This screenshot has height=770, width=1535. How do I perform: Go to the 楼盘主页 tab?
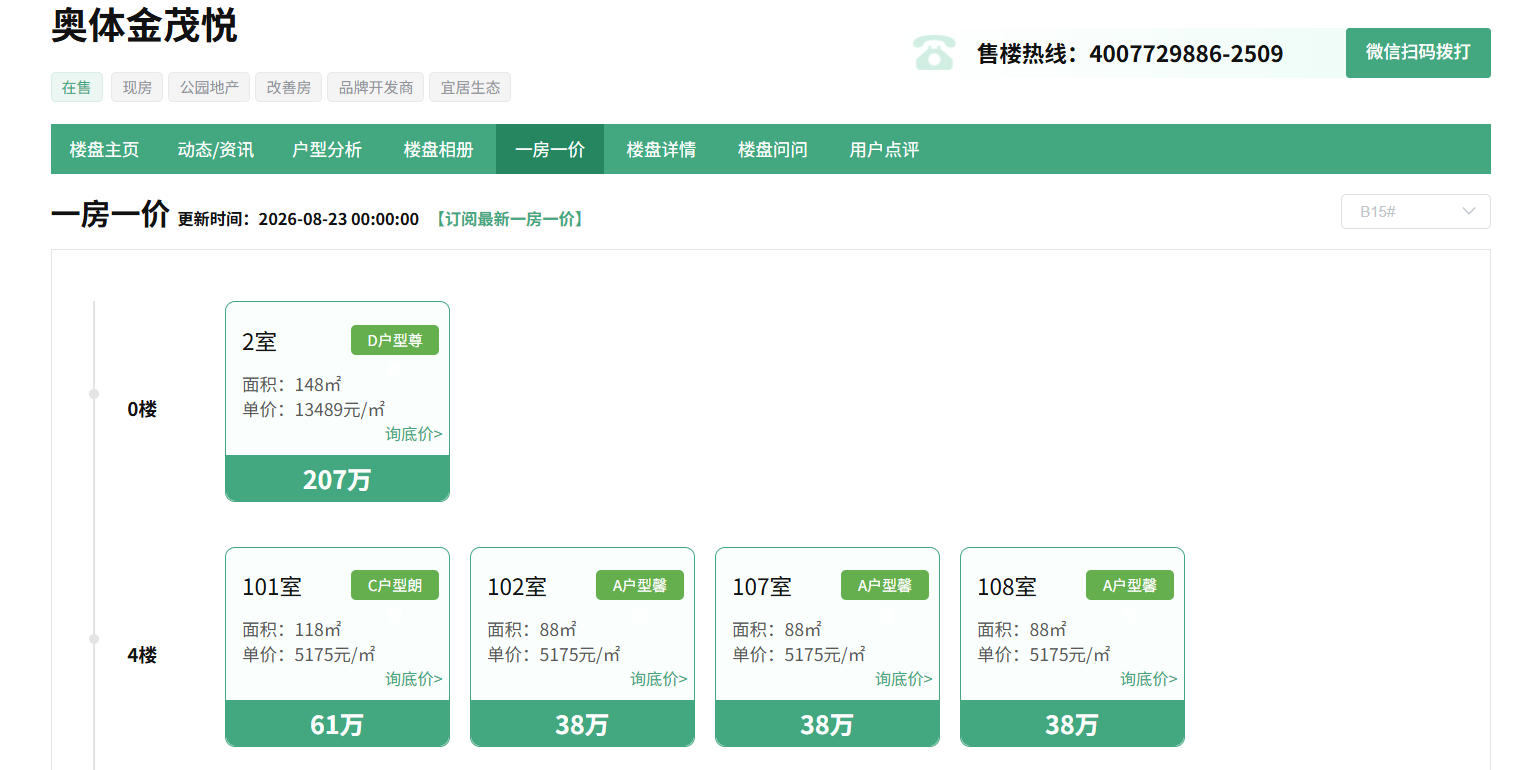pos(104,150)
